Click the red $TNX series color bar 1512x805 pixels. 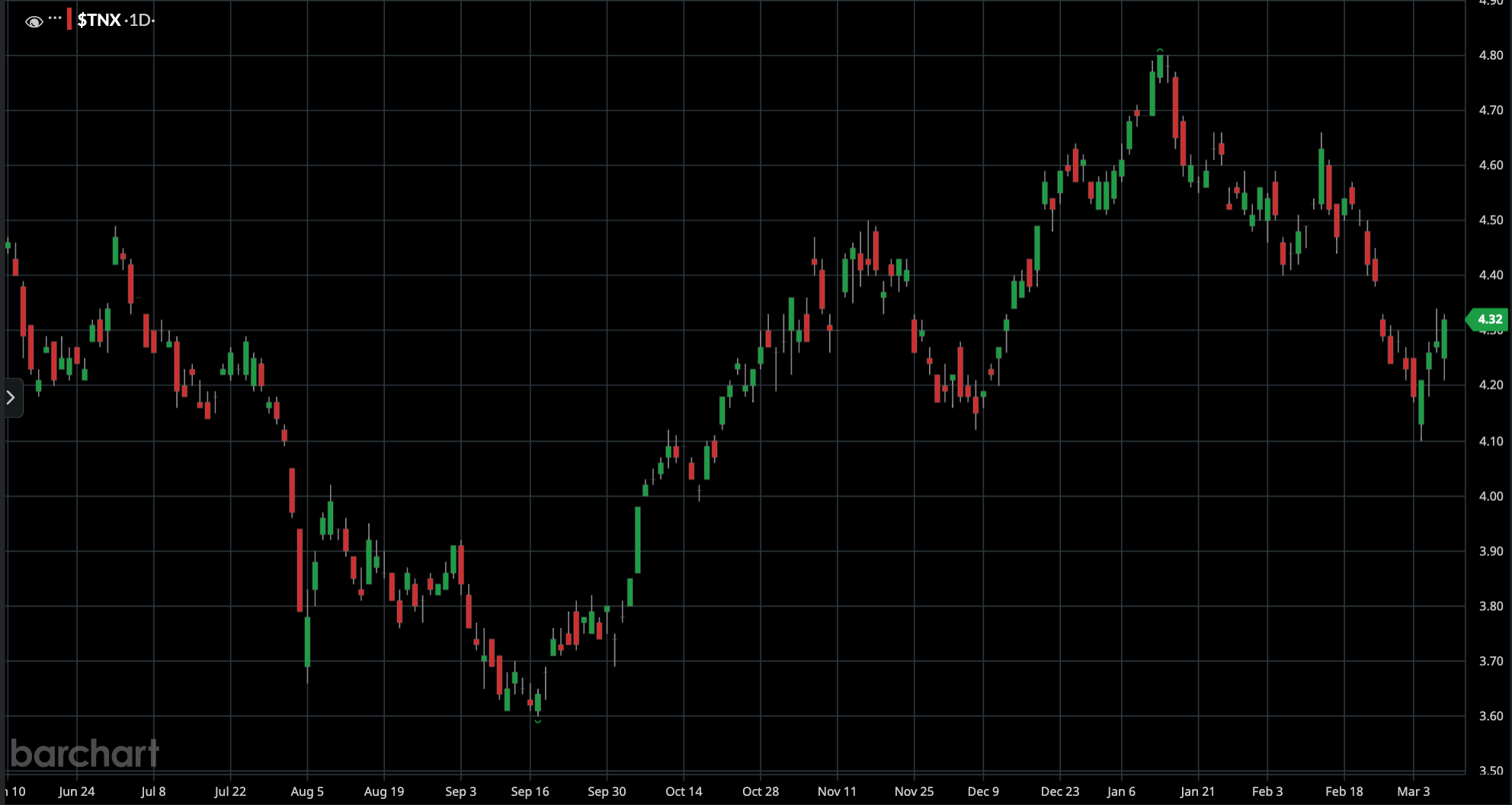(x=69, y=19)
